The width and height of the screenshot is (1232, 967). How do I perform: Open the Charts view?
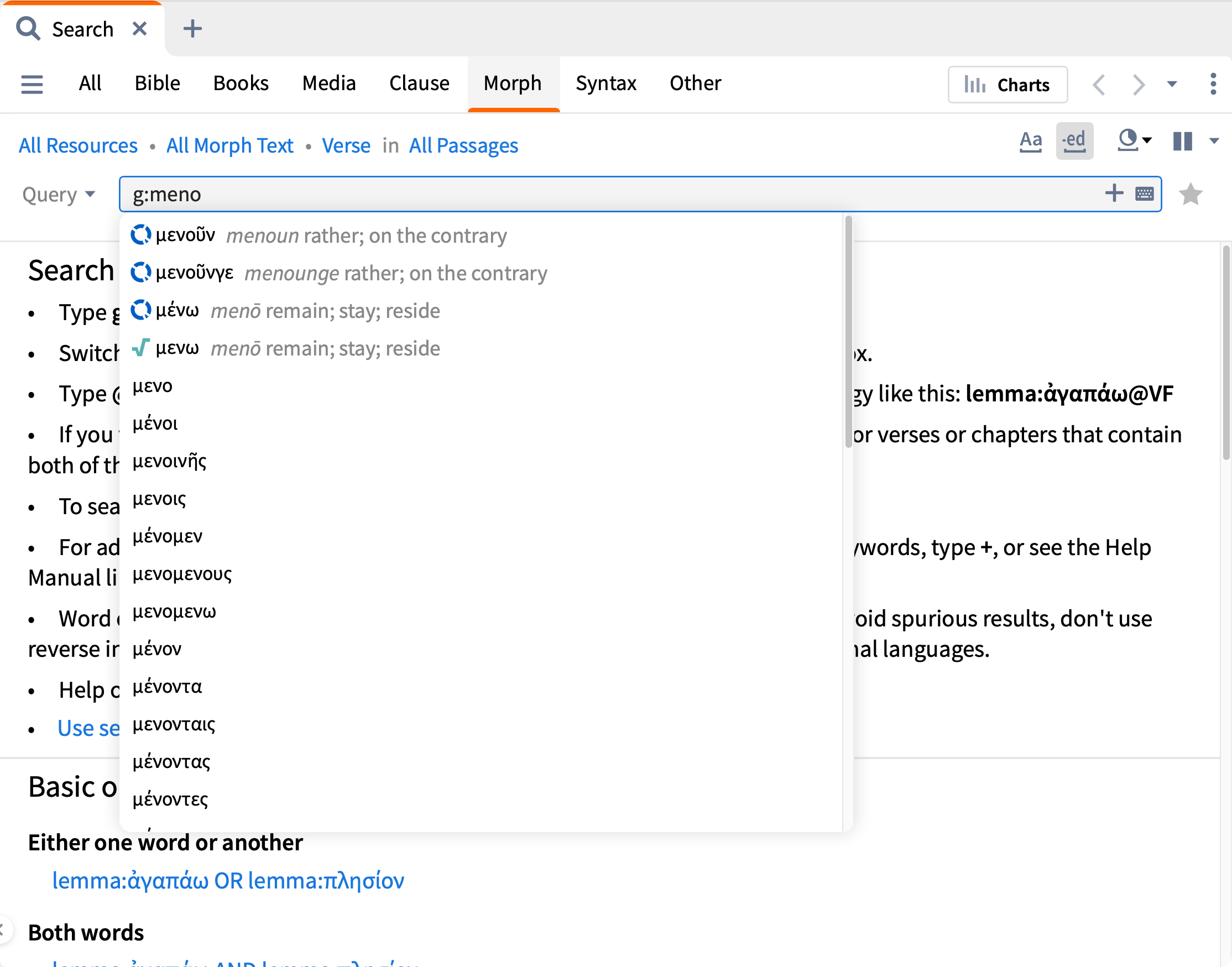point(1008,85)
